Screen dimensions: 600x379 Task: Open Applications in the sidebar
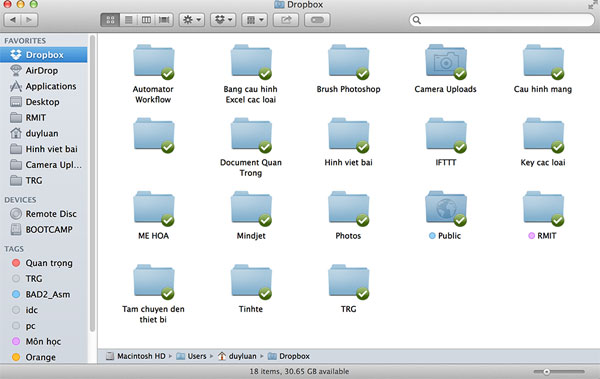pyautogui.click(x=44, y=86)
